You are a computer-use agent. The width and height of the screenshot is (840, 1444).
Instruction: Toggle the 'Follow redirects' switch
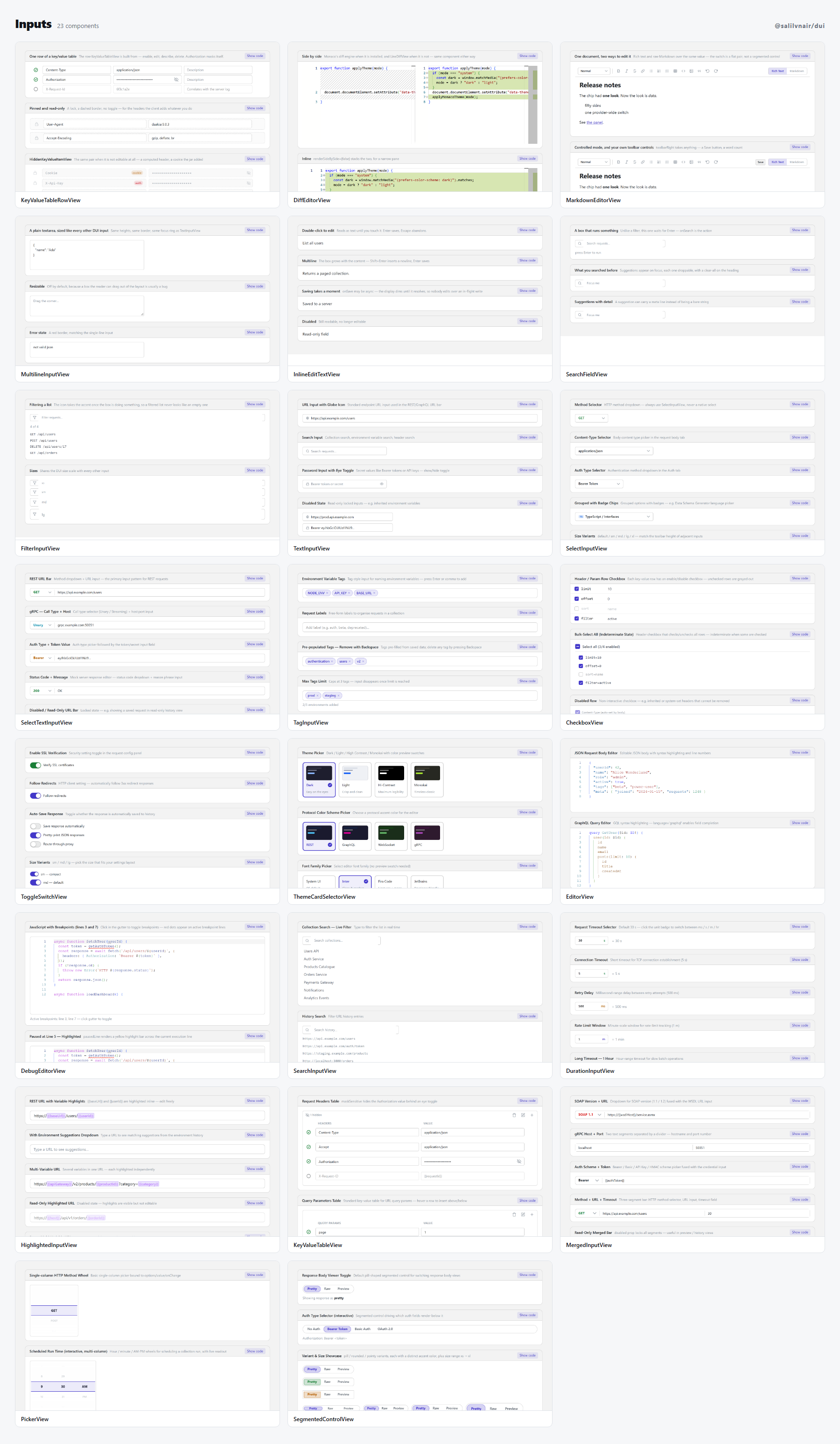click(x=35, y=796)
